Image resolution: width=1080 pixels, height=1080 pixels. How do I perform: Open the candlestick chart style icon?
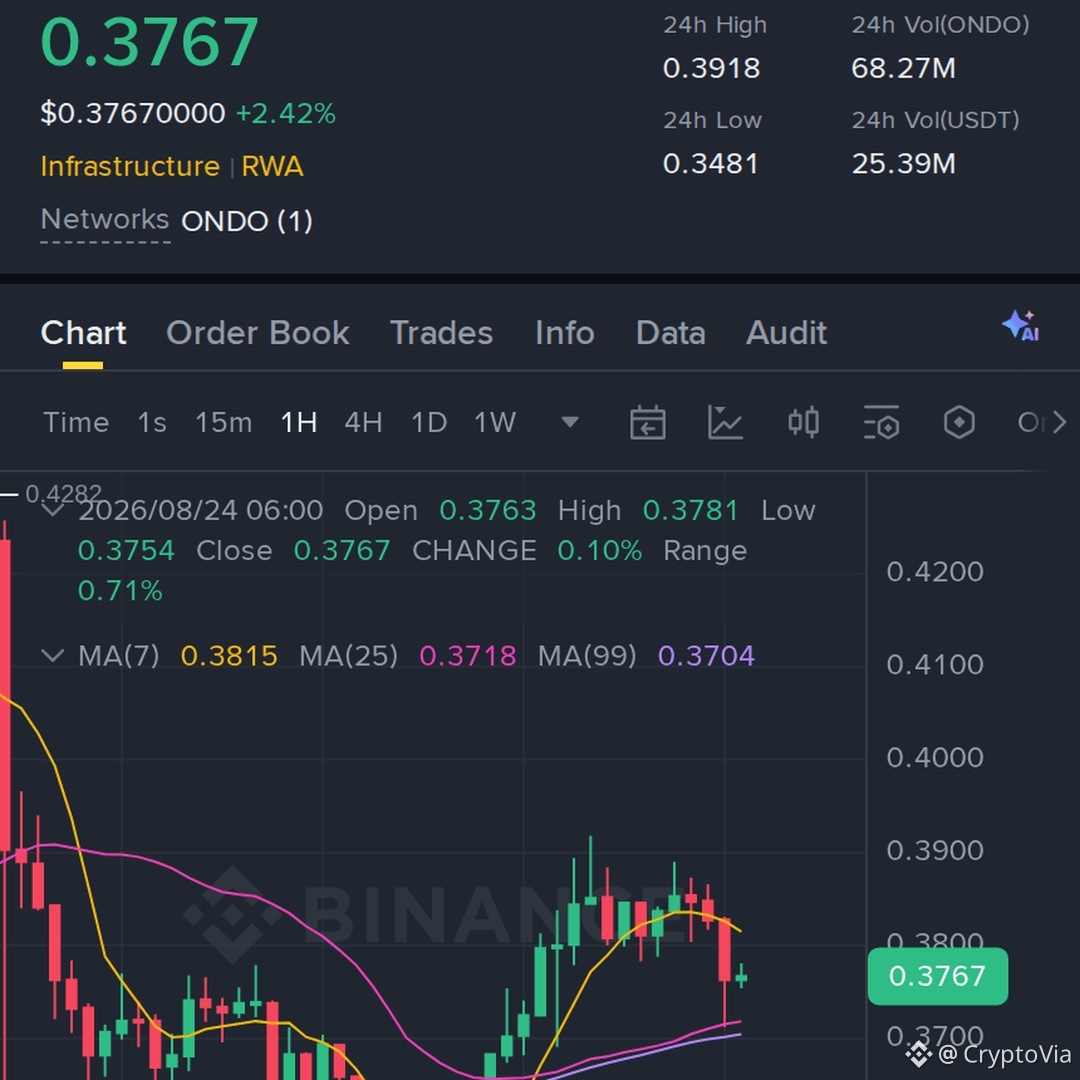point(803,422)
